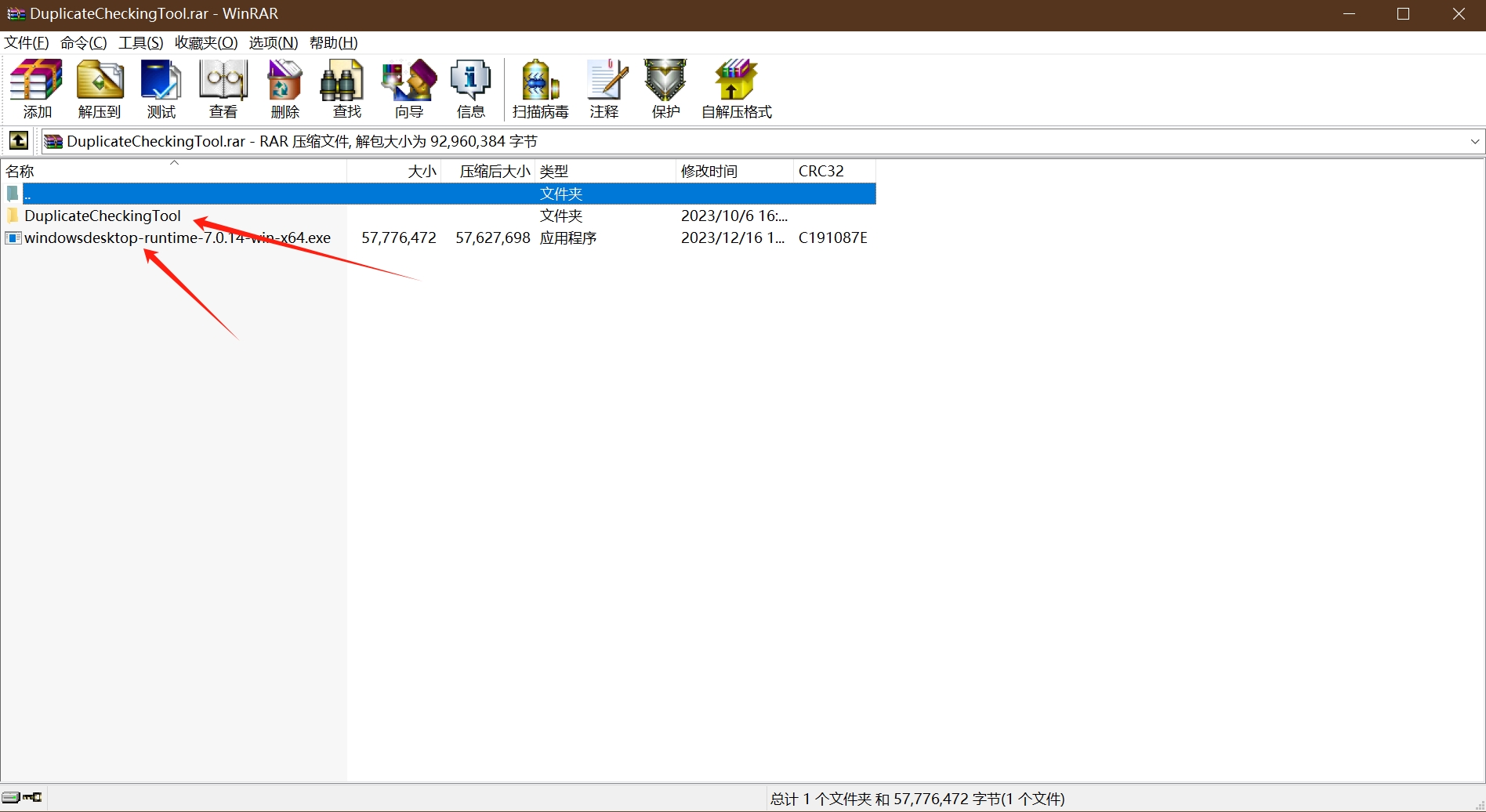The width and height of the screenshot is (1486, 812).
Task: Click the 2023/10/6 modified date cell
Action: 734,216
